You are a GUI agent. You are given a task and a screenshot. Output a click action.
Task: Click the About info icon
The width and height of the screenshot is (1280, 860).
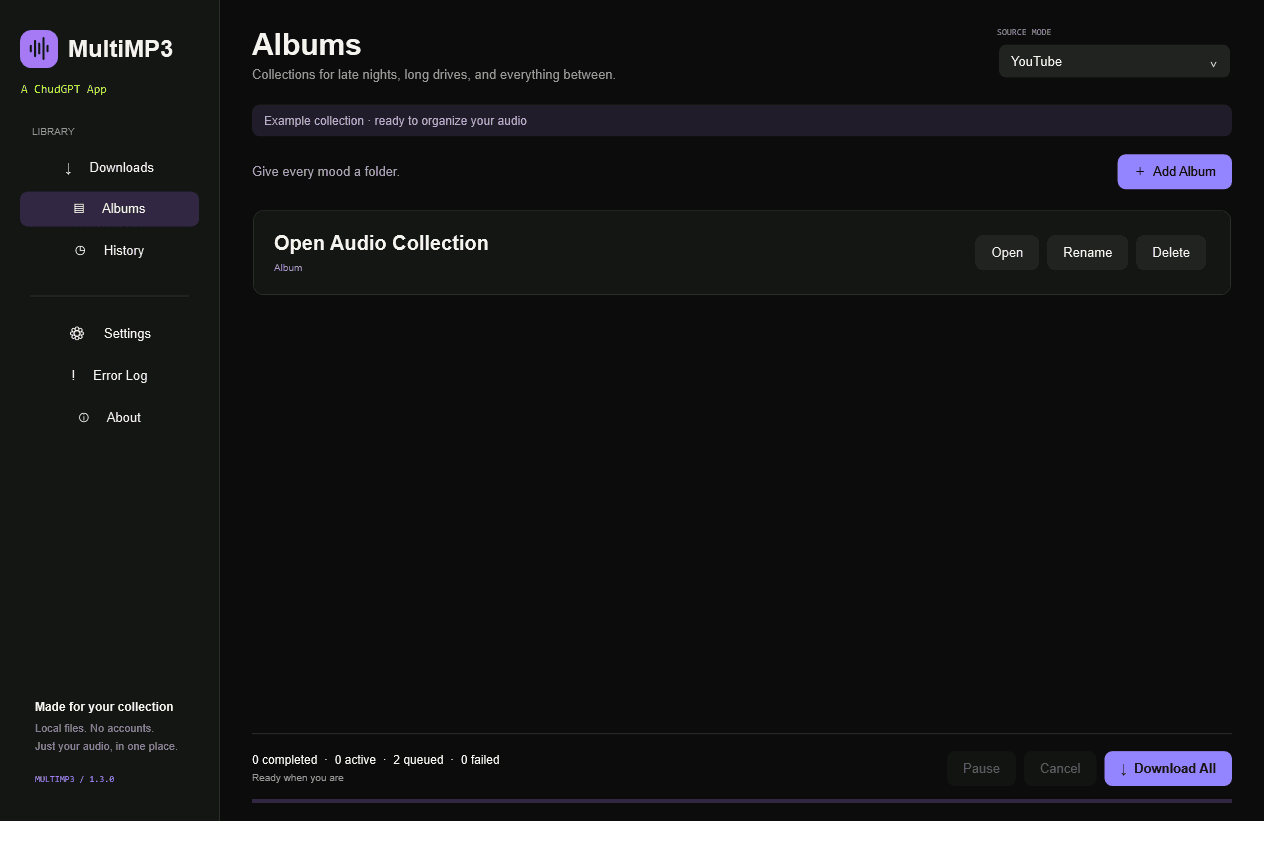point(84,418)
